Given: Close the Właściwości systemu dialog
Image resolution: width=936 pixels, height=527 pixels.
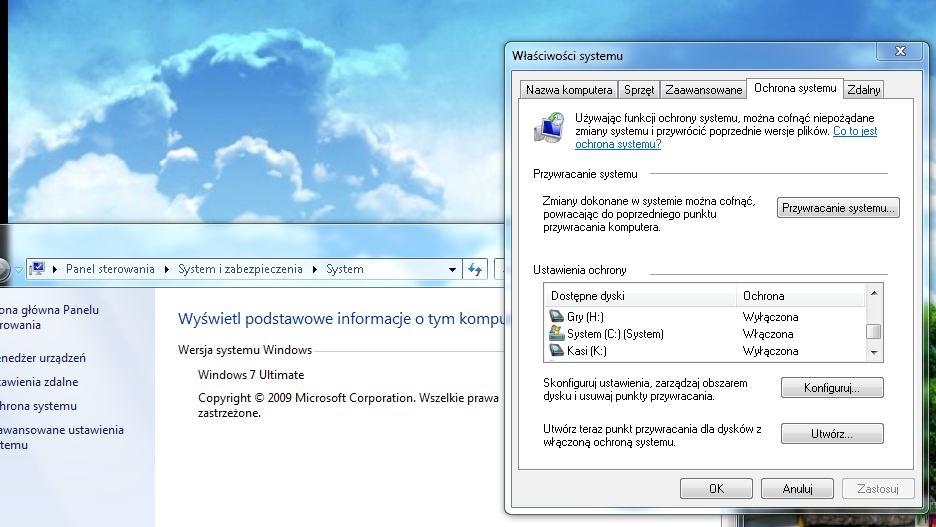Looking at the screenshot, I should click(900, 51).
